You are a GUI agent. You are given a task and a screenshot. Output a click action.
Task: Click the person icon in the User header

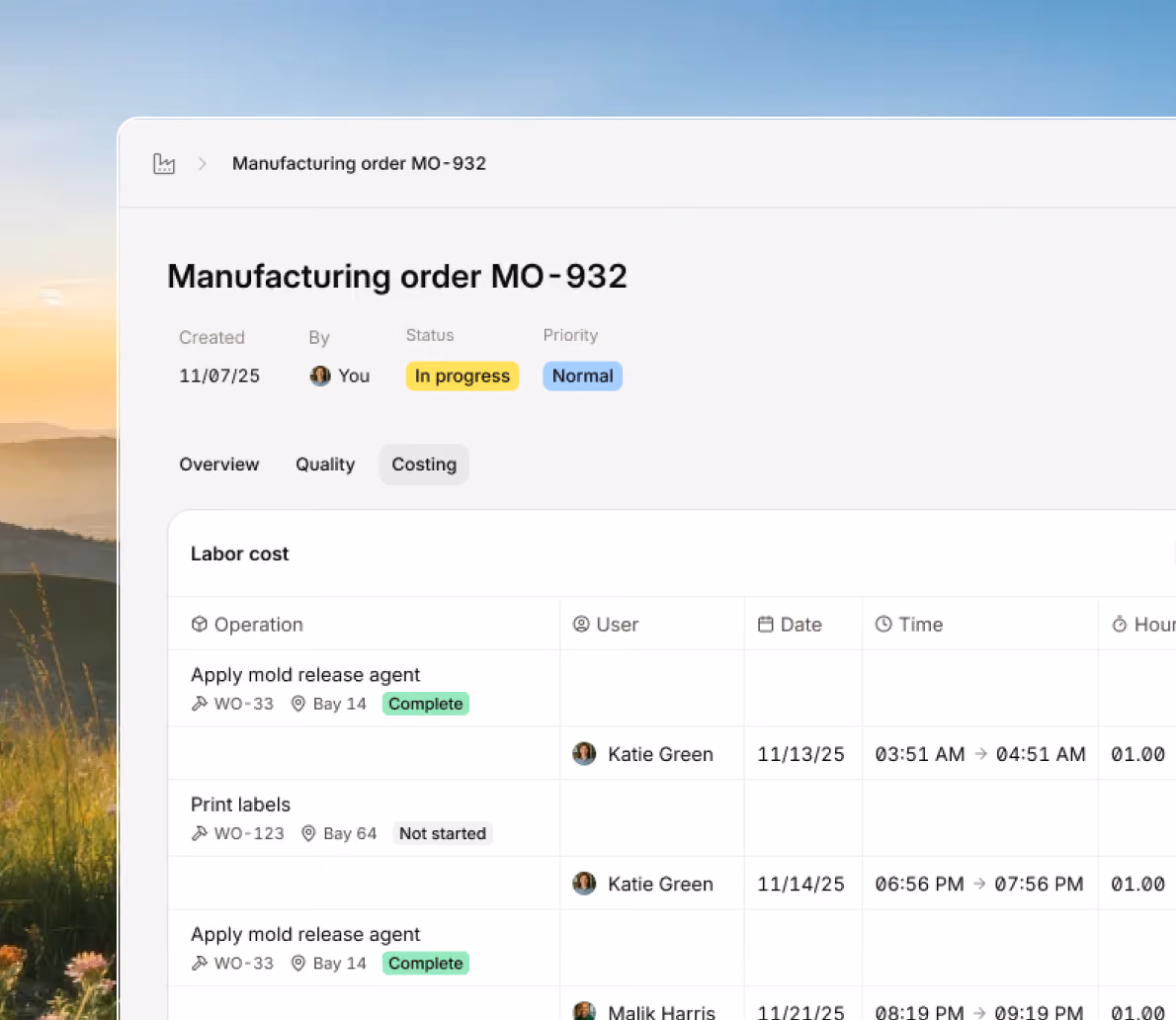[580, 624]
